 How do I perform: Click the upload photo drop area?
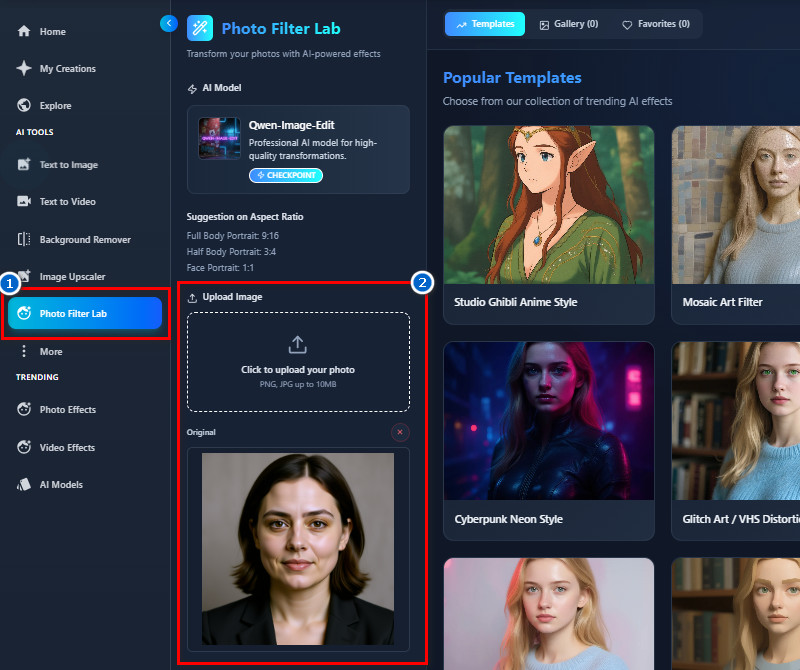tap(298, 361)
